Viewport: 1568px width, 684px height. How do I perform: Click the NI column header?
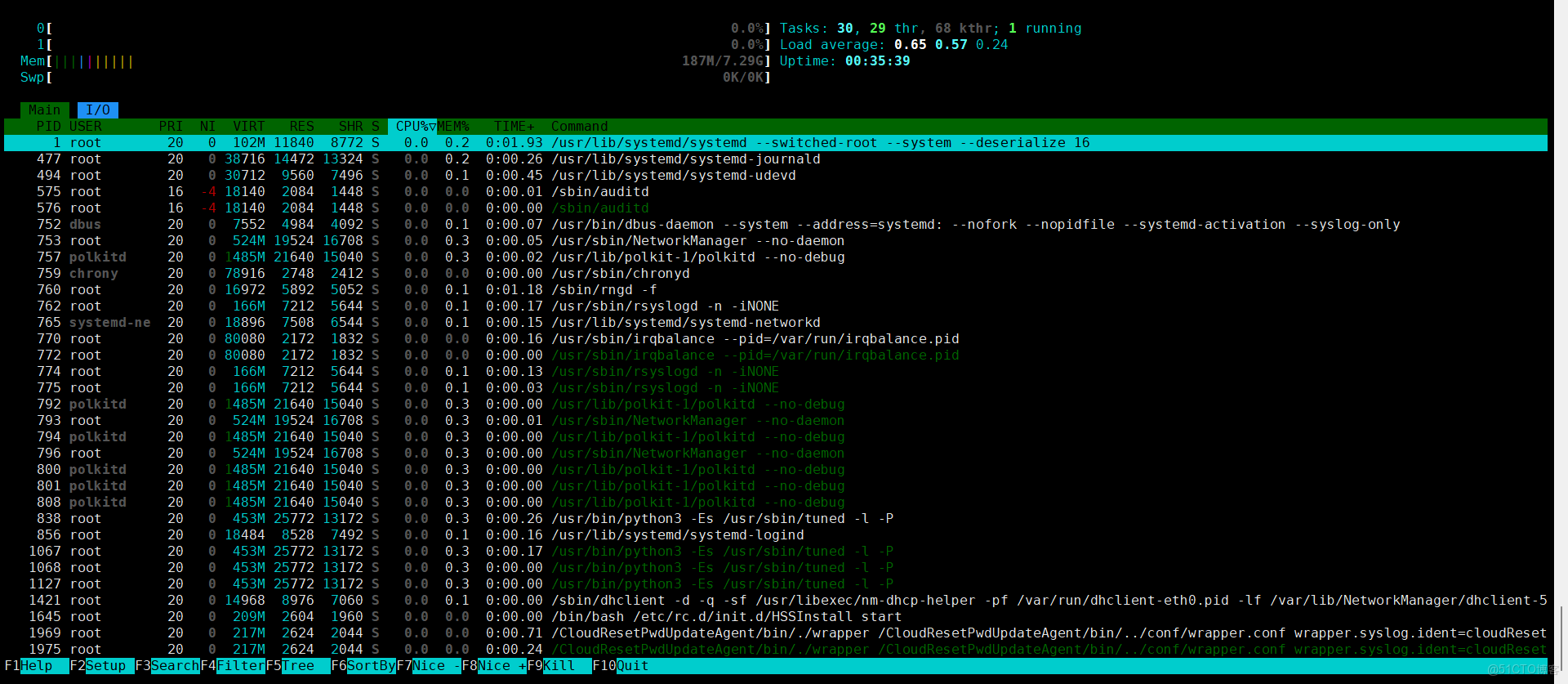coord(207,127)
